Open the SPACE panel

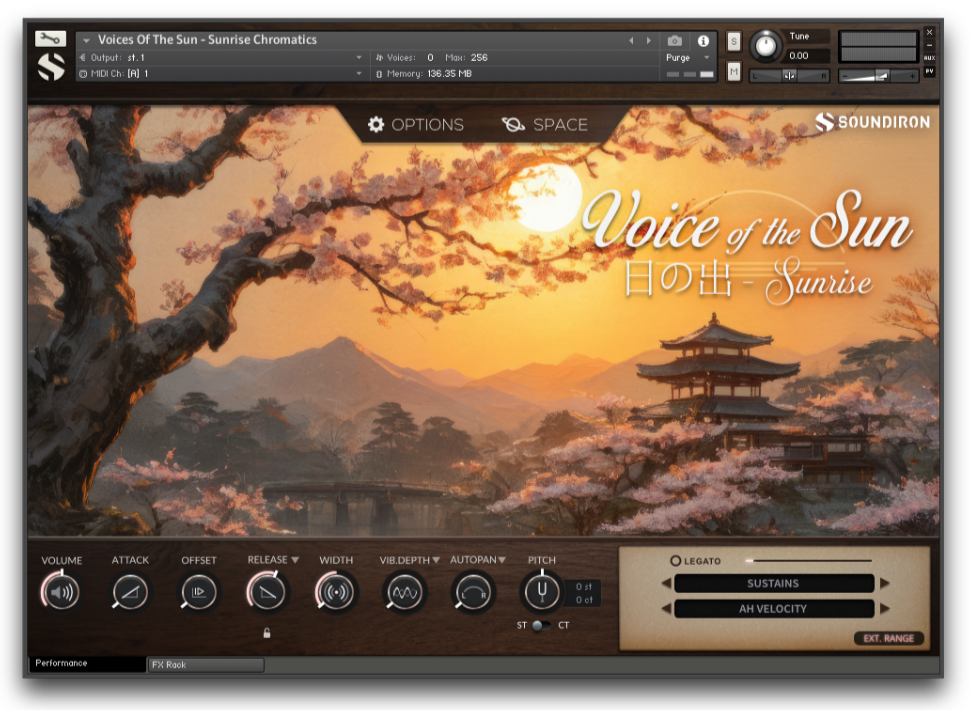[x=546, y=125]
